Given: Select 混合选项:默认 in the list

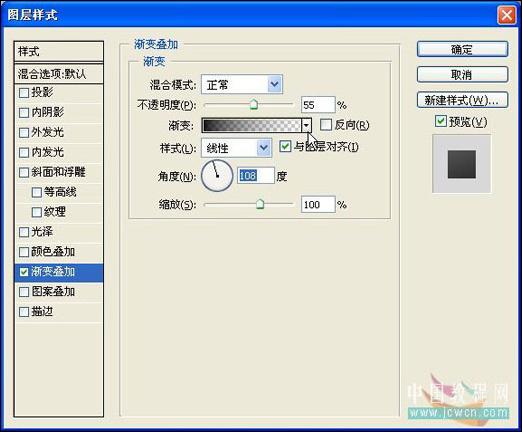Looking at the screenshot, I should point(59,74).
